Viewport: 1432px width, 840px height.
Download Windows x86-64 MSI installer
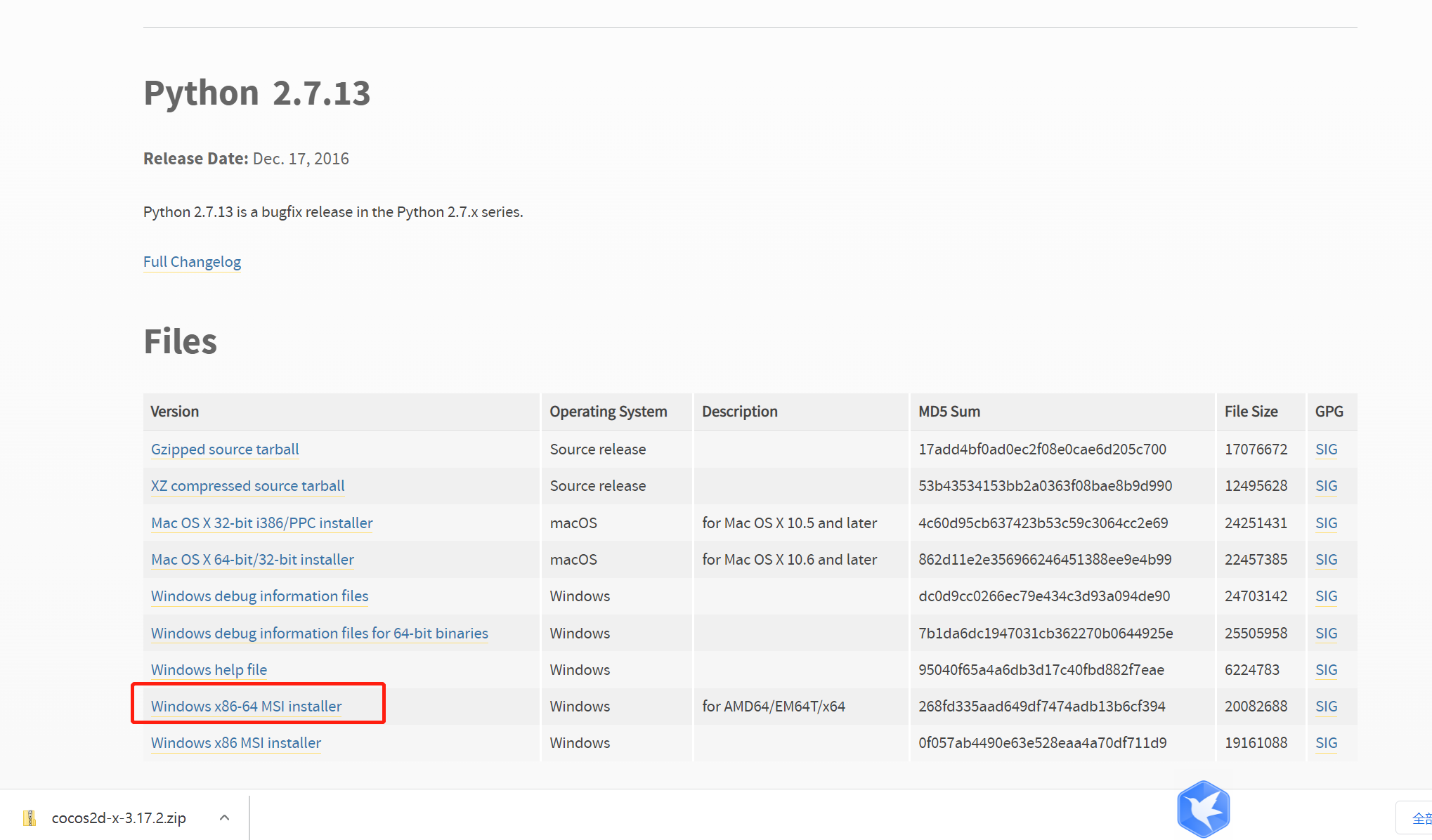(246, 707)
